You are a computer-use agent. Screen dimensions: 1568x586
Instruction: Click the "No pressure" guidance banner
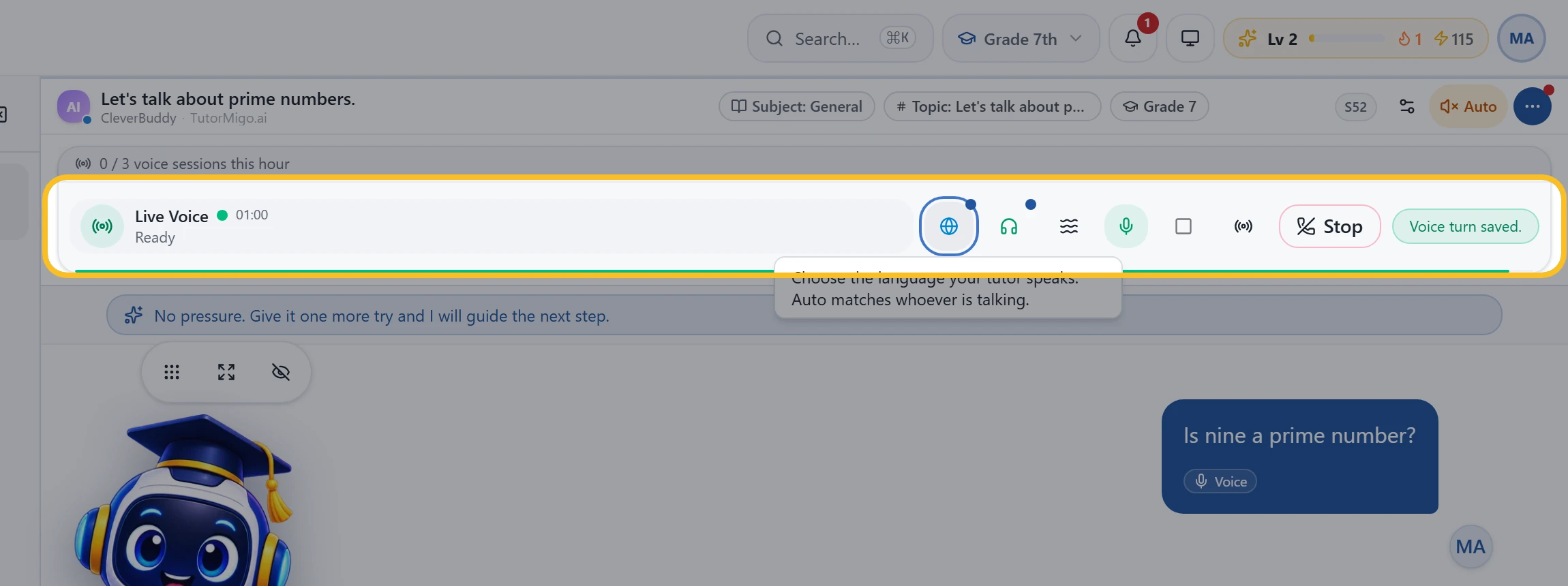click(x=804, y=315)
